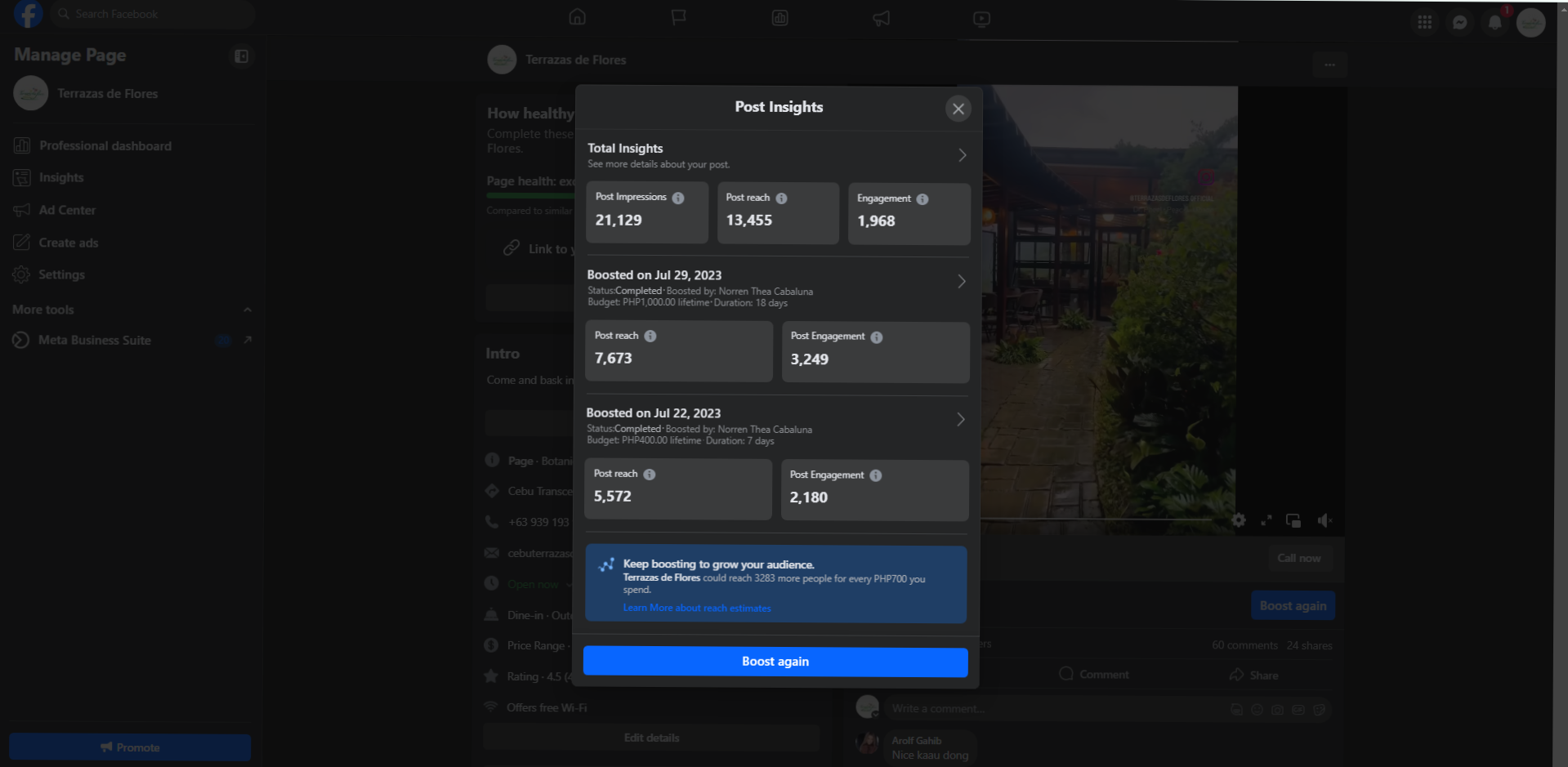
Task: Open Terrazas de Flores page name in sidebar
Action: [x=108, y=94]
